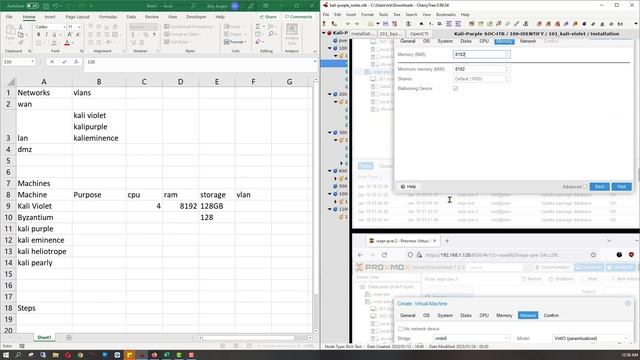Open the Excel Name Box dropdown
640x360 pixels.
tap(32, 62)
